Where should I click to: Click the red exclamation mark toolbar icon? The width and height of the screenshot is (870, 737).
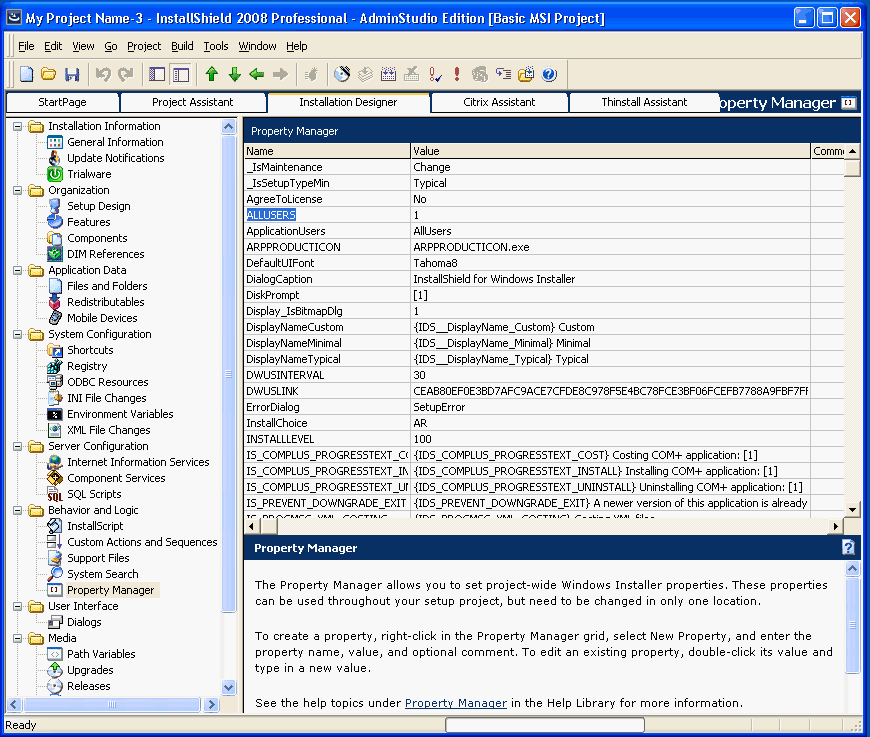click(x=457, y=74)
